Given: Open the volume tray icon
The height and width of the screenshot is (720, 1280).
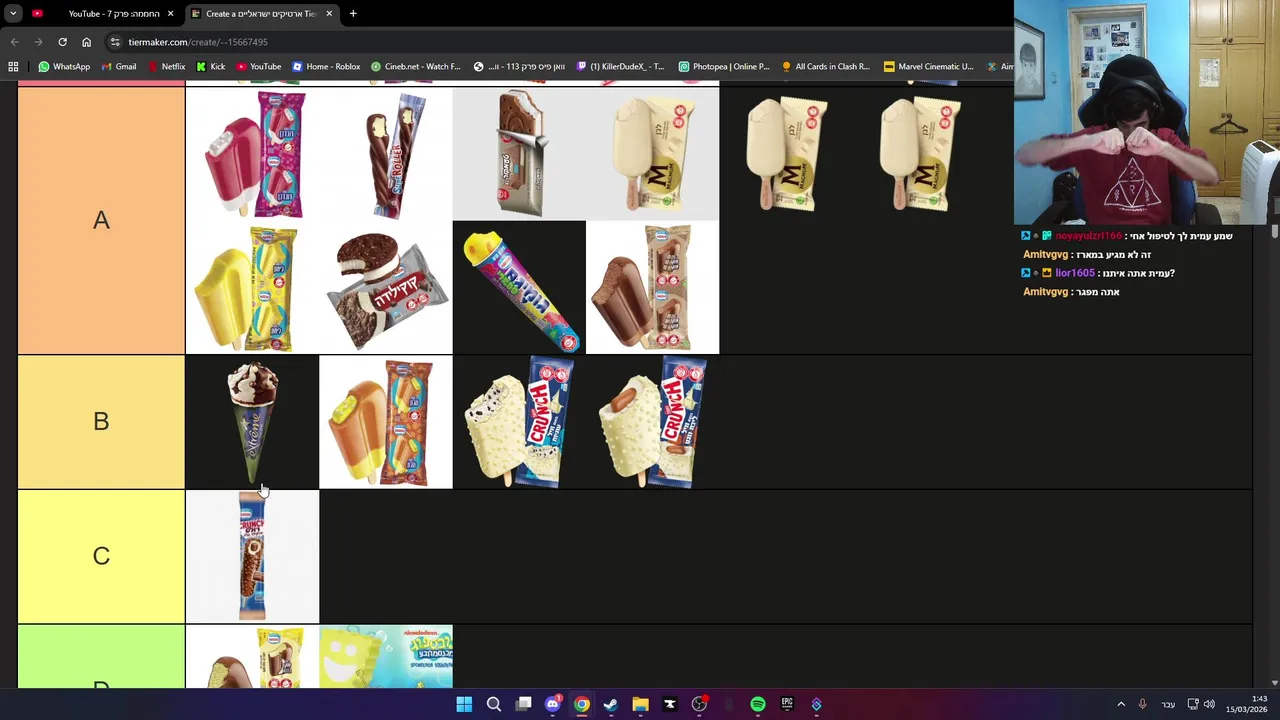Looking at the screenshot, I should pyautogui.click(x=1209, y=704).
